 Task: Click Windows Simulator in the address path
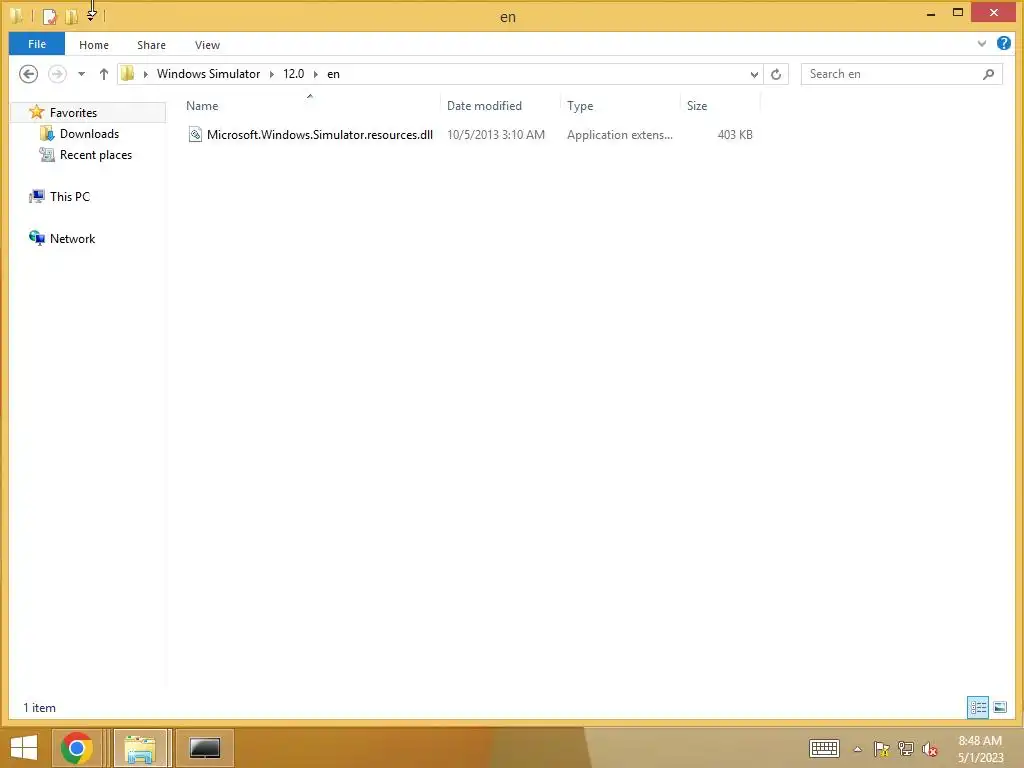pos(208,74)
